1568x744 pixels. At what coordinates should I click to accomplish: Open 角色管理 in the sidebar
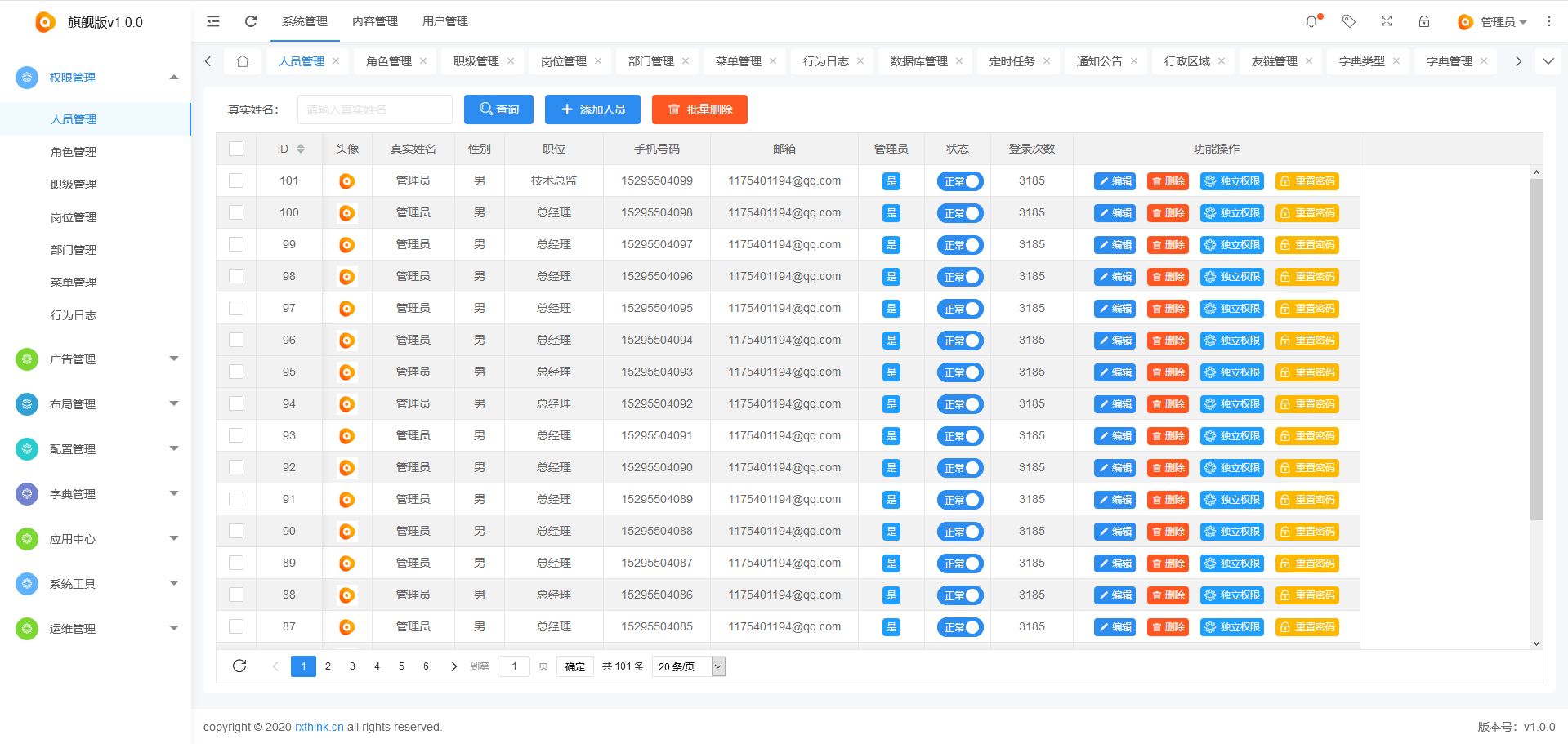[74, 152]
